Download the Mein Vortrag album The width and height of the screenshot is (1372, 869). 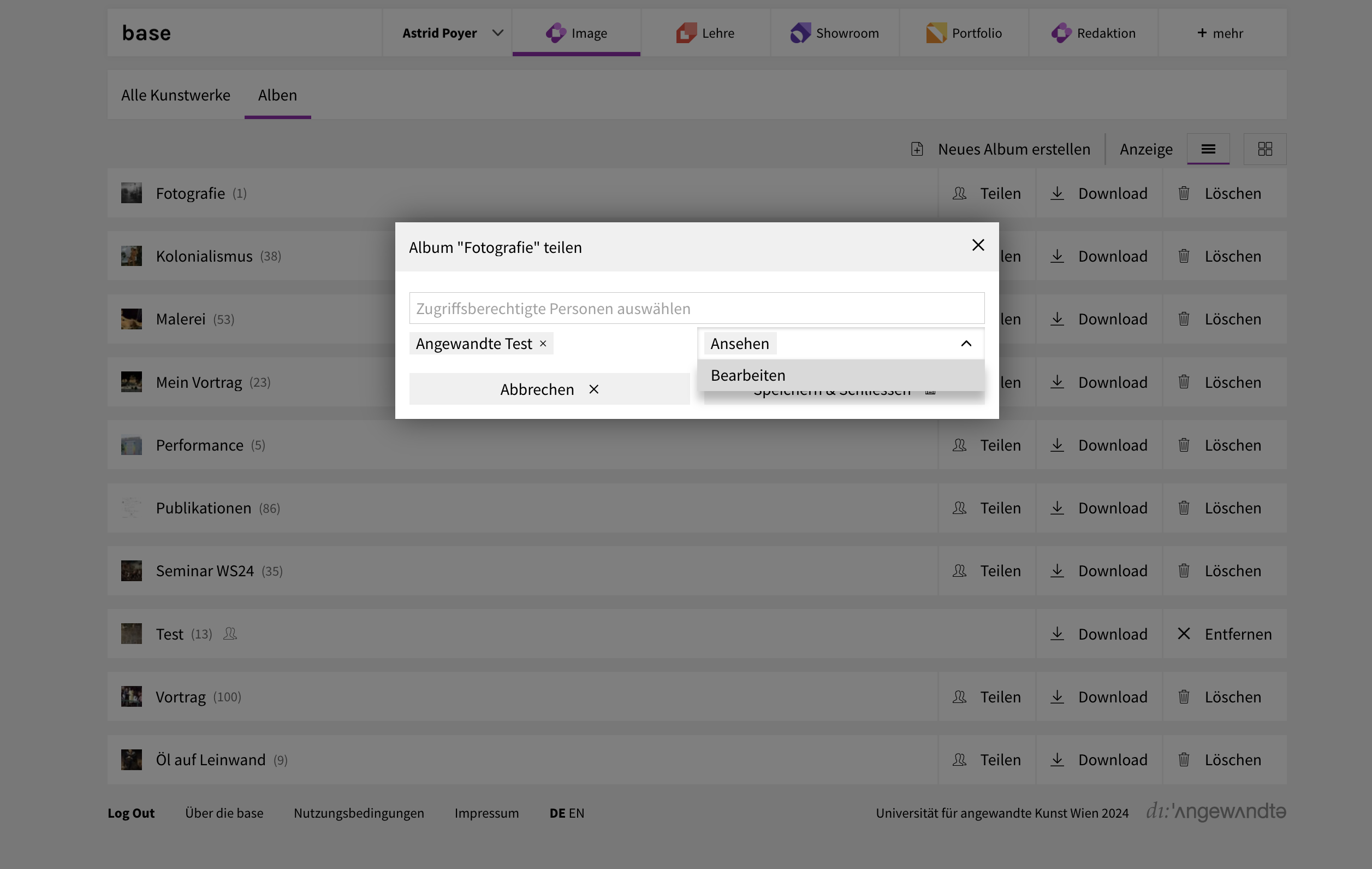tap(1099, 382)
